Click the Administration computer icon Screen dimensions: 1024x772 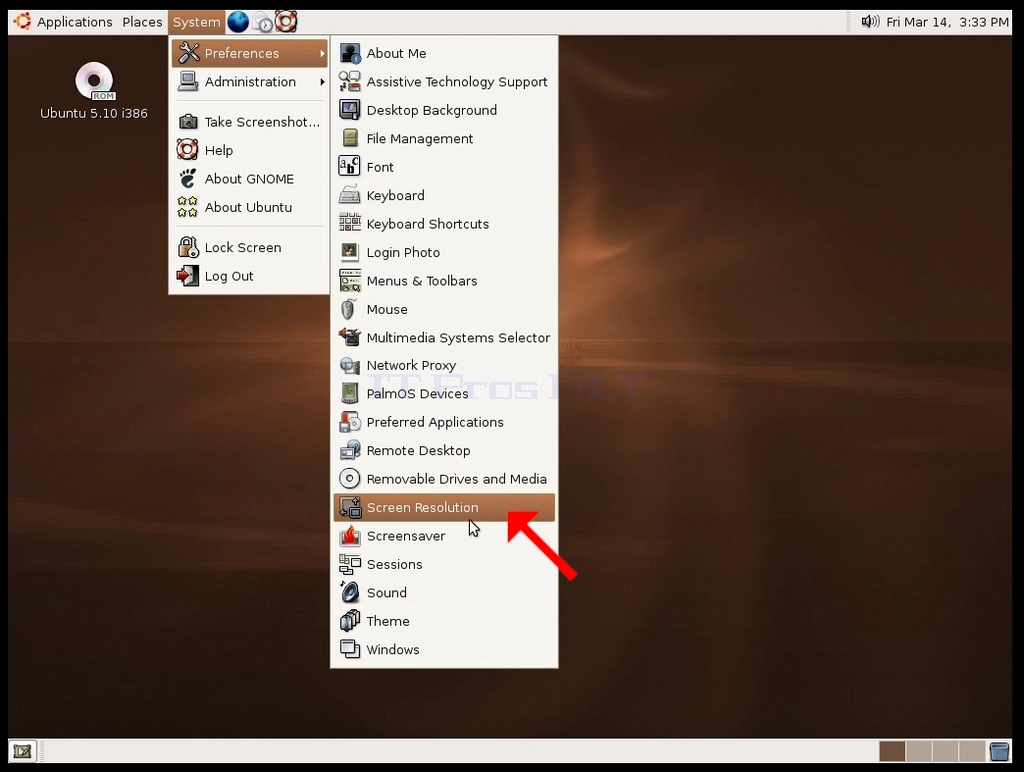point(188,82)
